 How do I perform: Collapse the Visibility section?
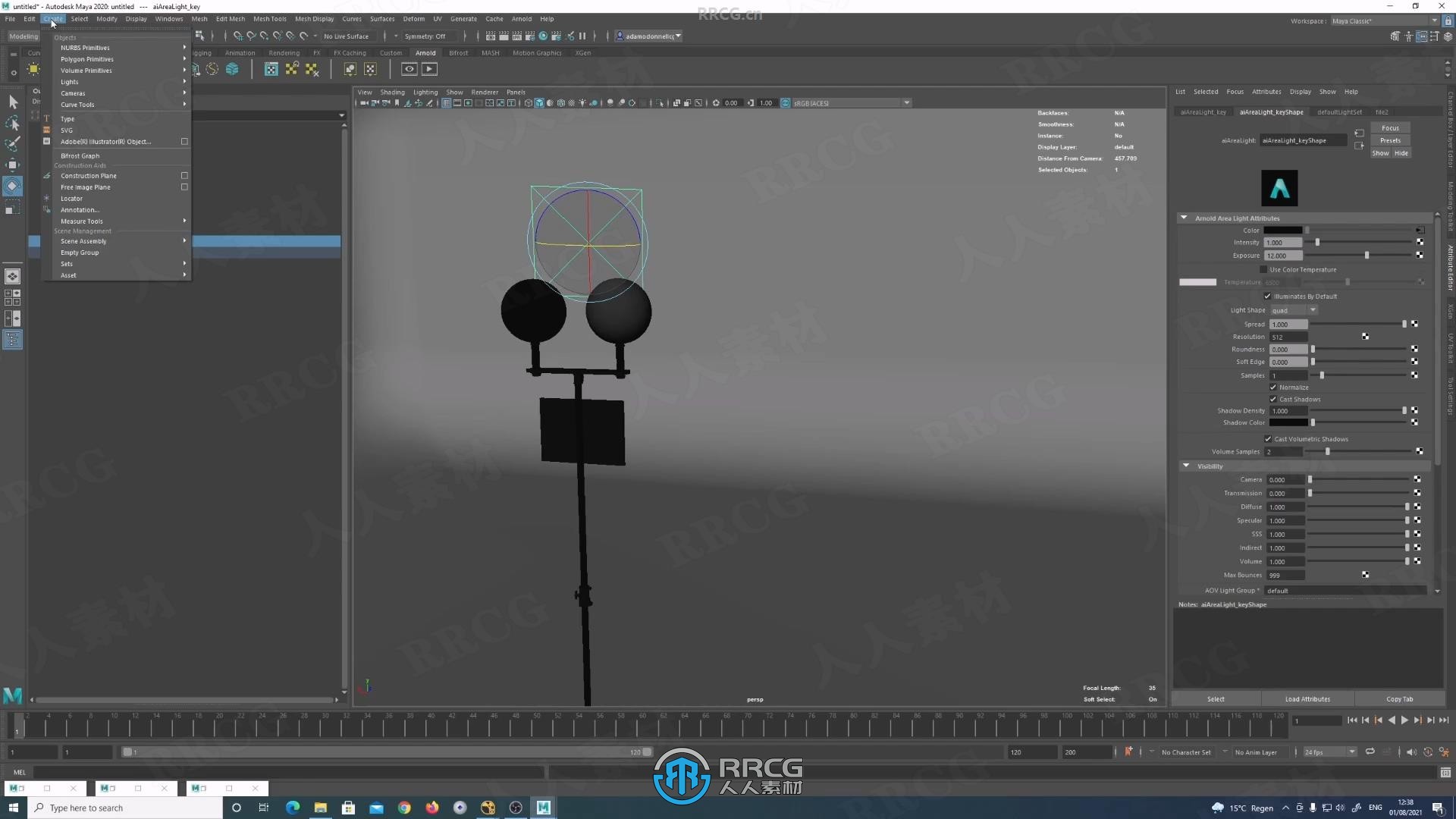click(1186, 466)
